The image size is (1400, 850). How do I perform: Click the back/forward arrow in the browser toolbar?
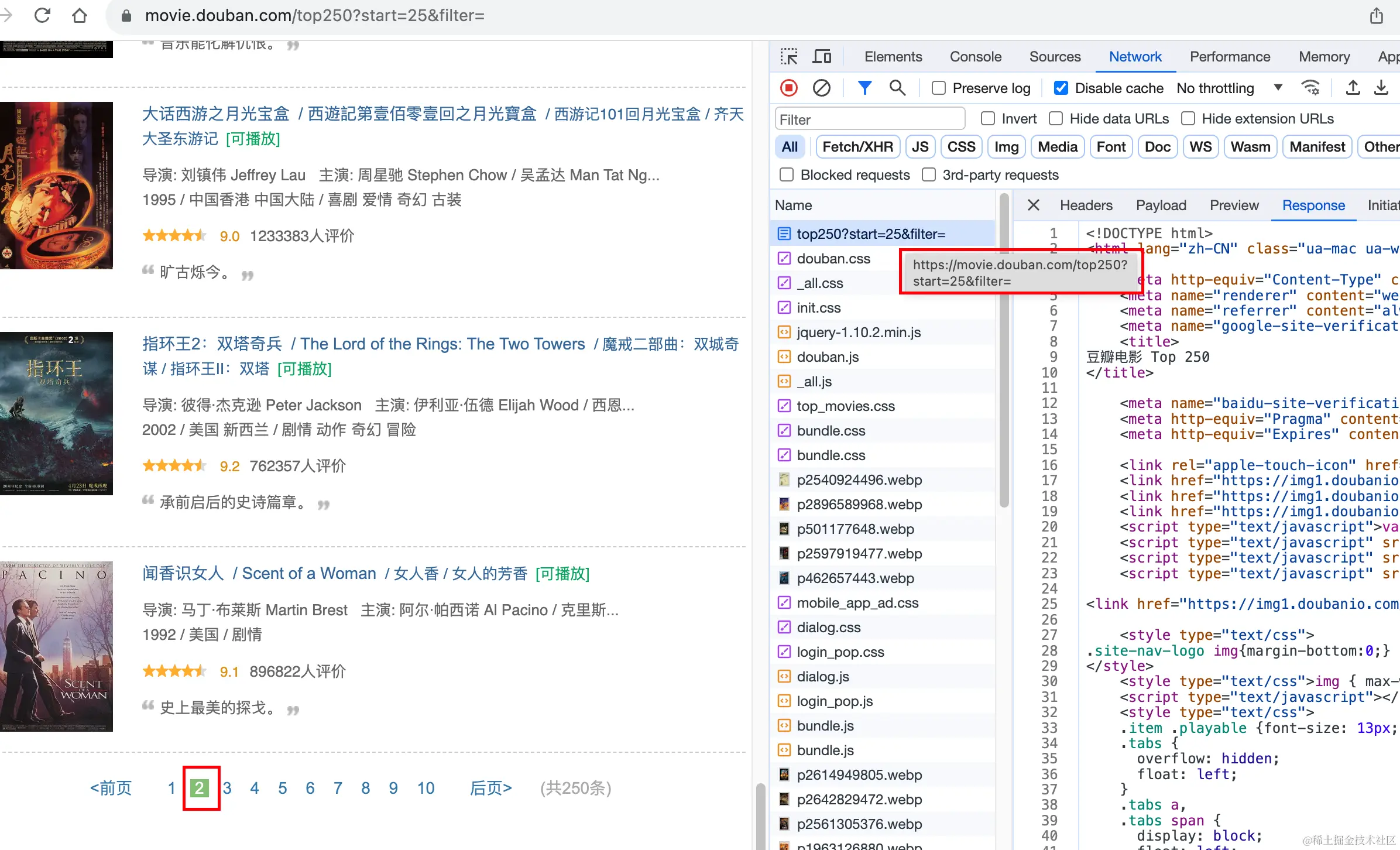click(6, 15)
